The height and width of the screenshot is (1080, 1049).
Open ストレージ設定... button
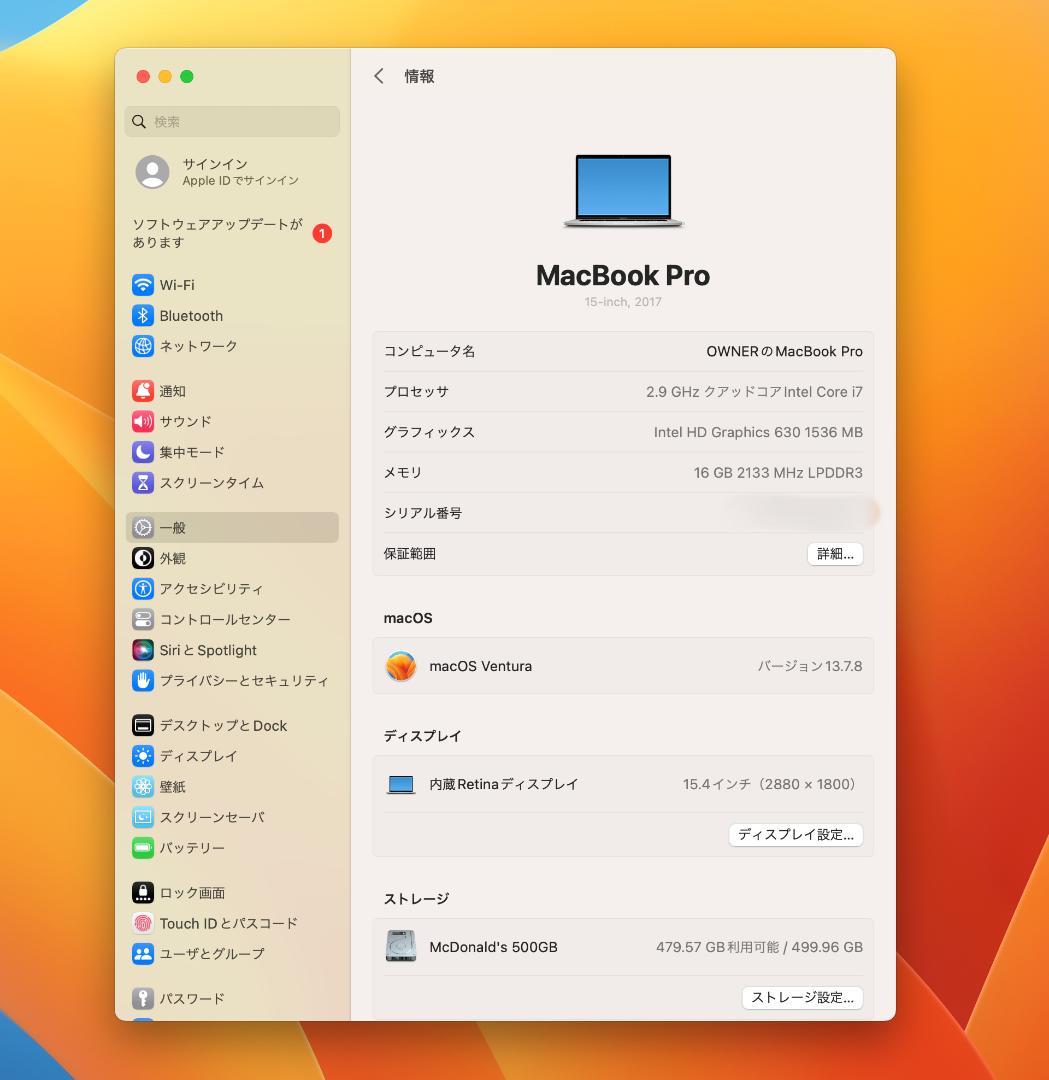(802, 997)
